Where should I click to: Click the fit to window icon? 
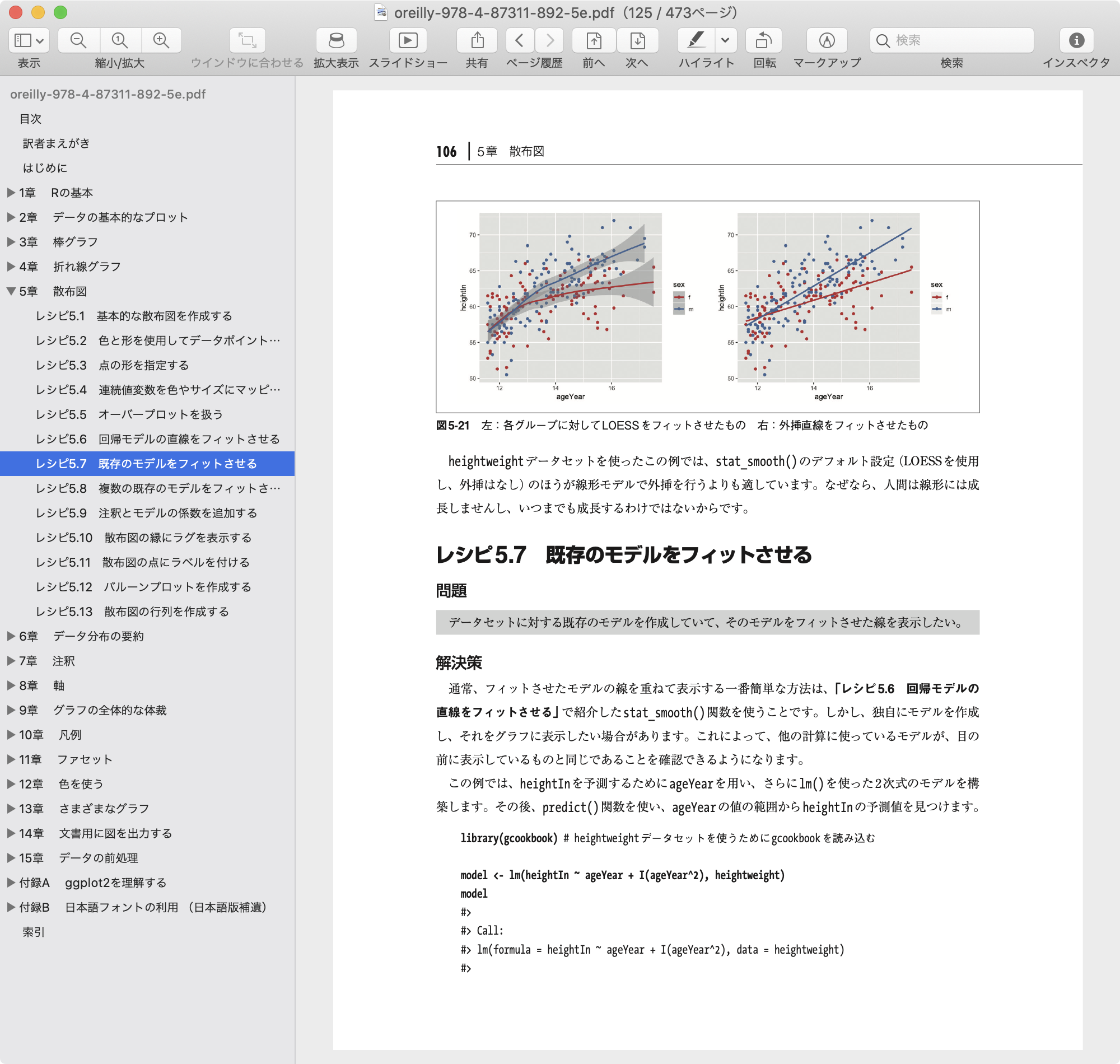click(248, 40)
